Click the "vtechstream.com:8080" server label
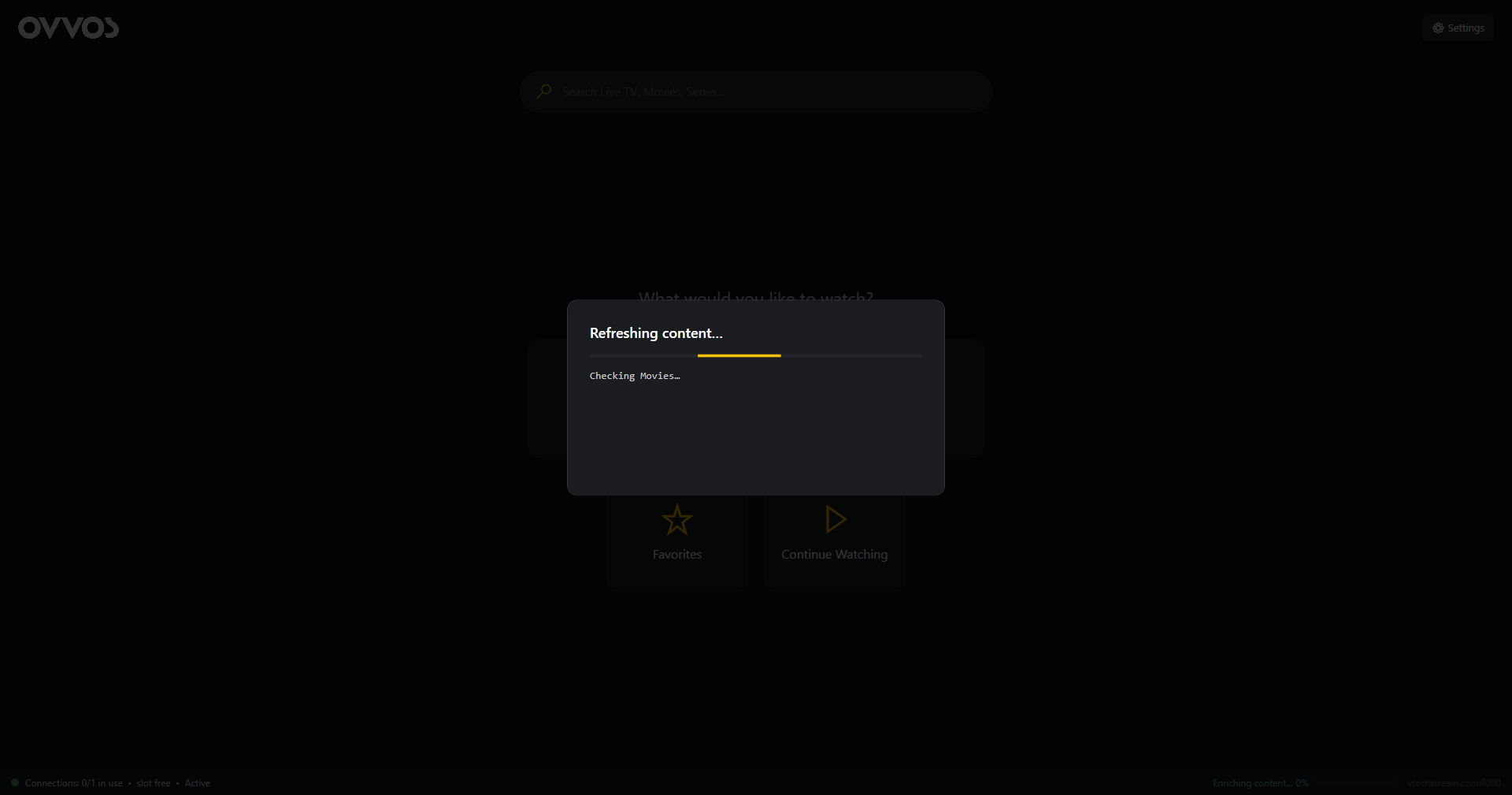Screen dimensions: 1512x795 pyautogui.click(x=1455, y=783)
